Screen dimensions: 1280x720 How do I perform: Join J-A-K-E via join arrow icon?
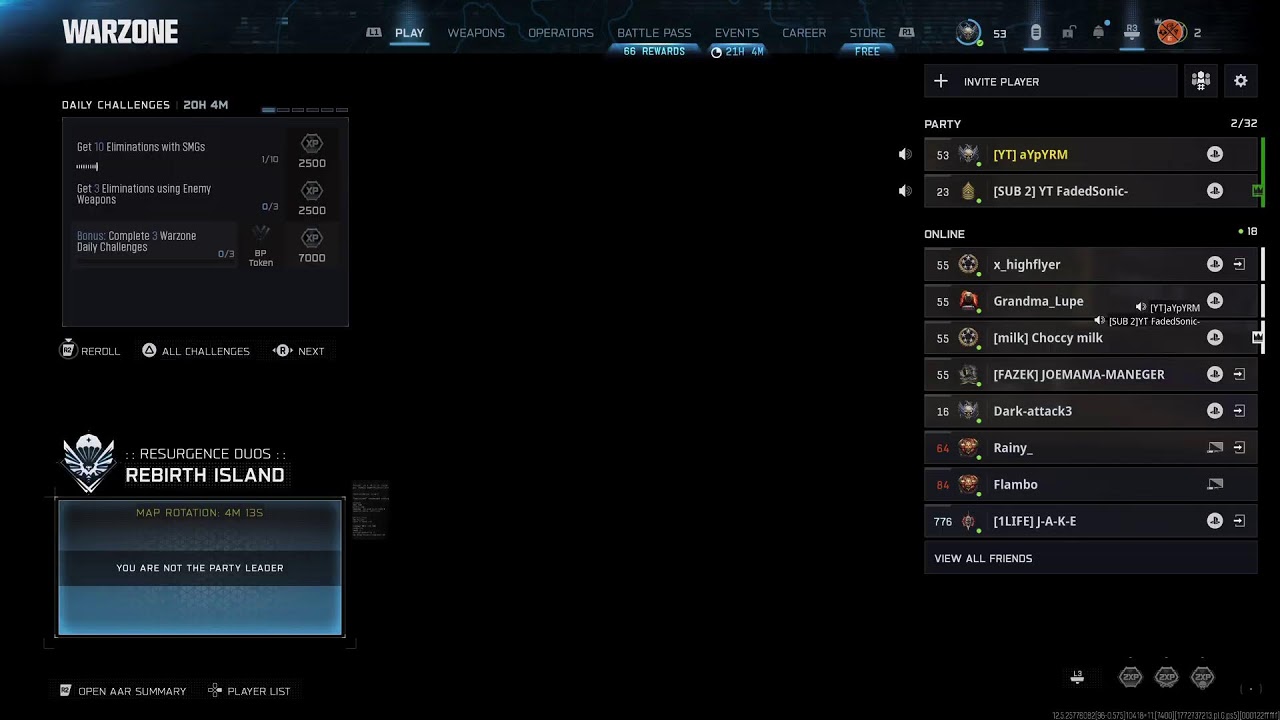pos(1239,521)
